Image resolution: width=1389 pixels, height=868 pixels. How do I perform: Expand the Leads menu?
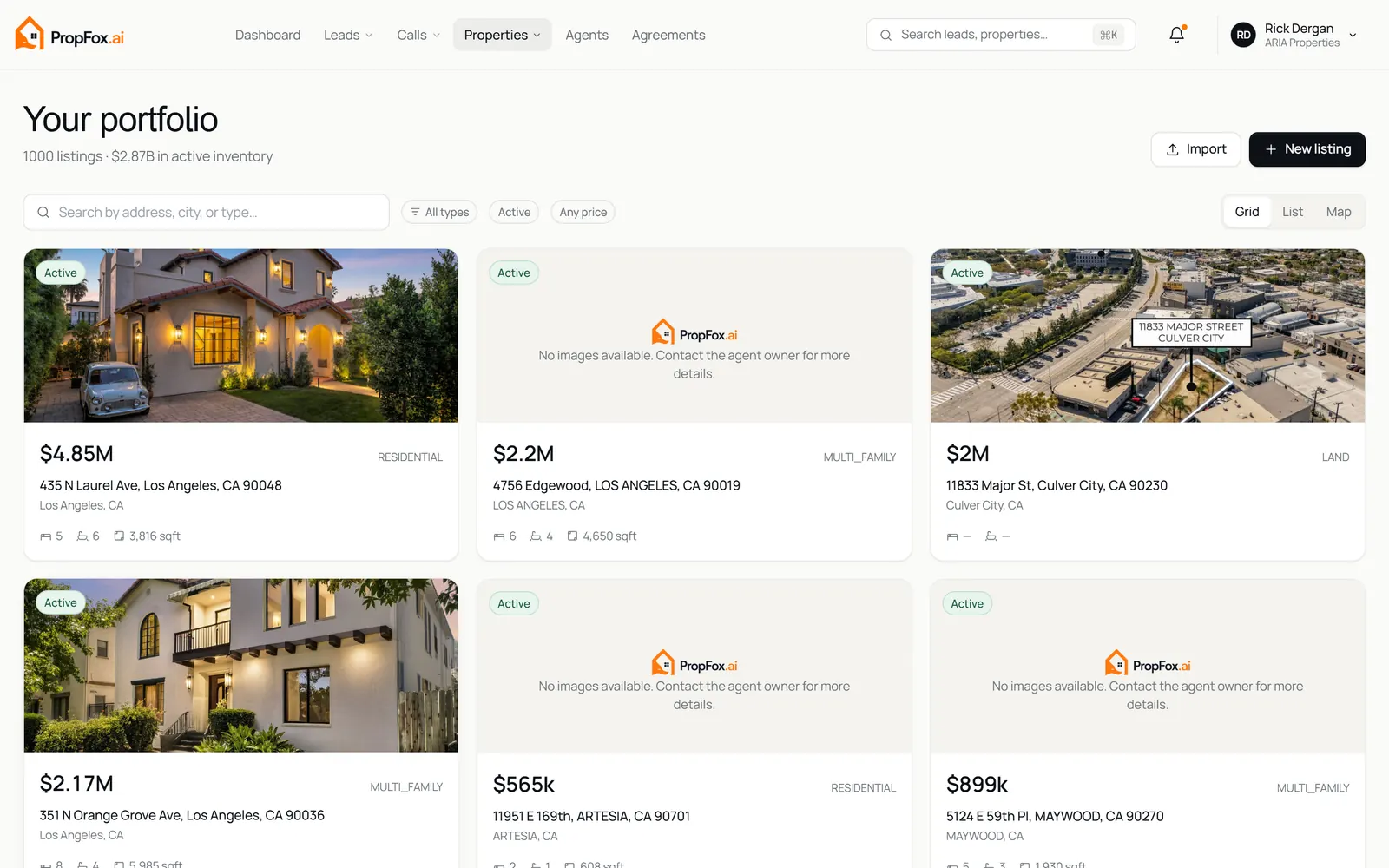coord(348,35)
